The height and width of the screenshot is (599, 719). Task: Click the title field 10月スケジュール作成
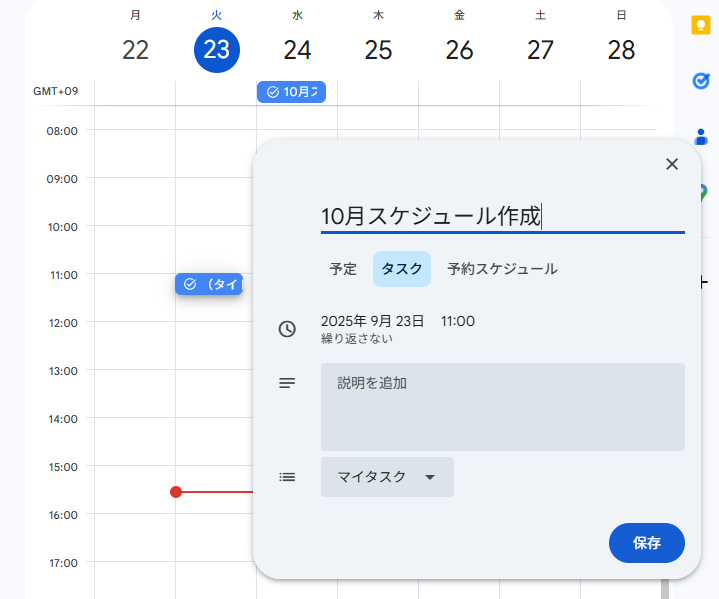(502, 216)
